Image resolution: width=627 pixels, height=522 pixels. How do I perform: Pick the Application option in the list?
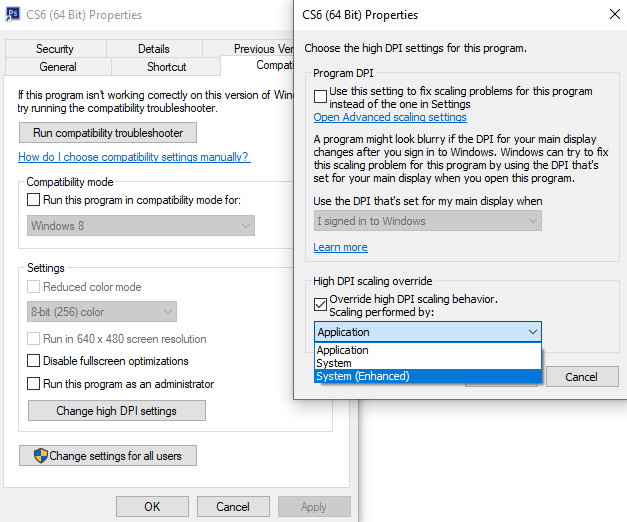point(343,351)
